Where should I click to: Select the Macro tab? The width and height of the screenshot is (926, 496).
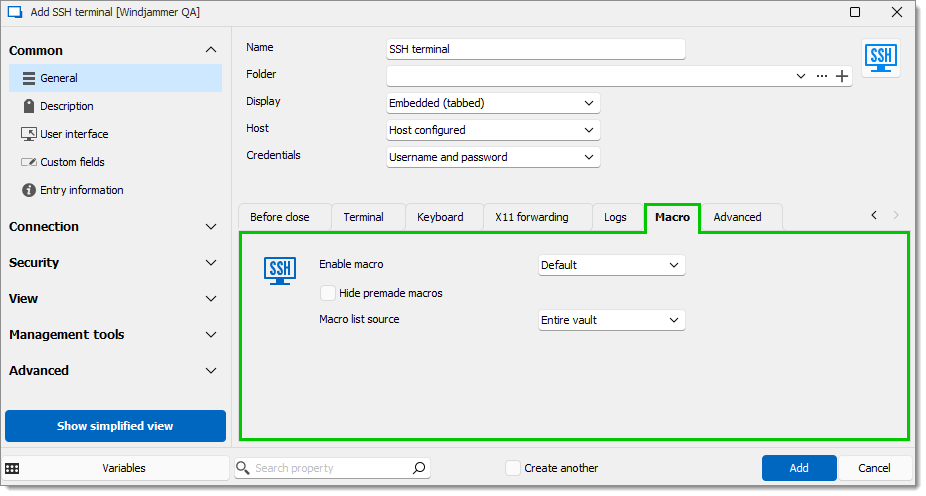[x=672, y=218]
